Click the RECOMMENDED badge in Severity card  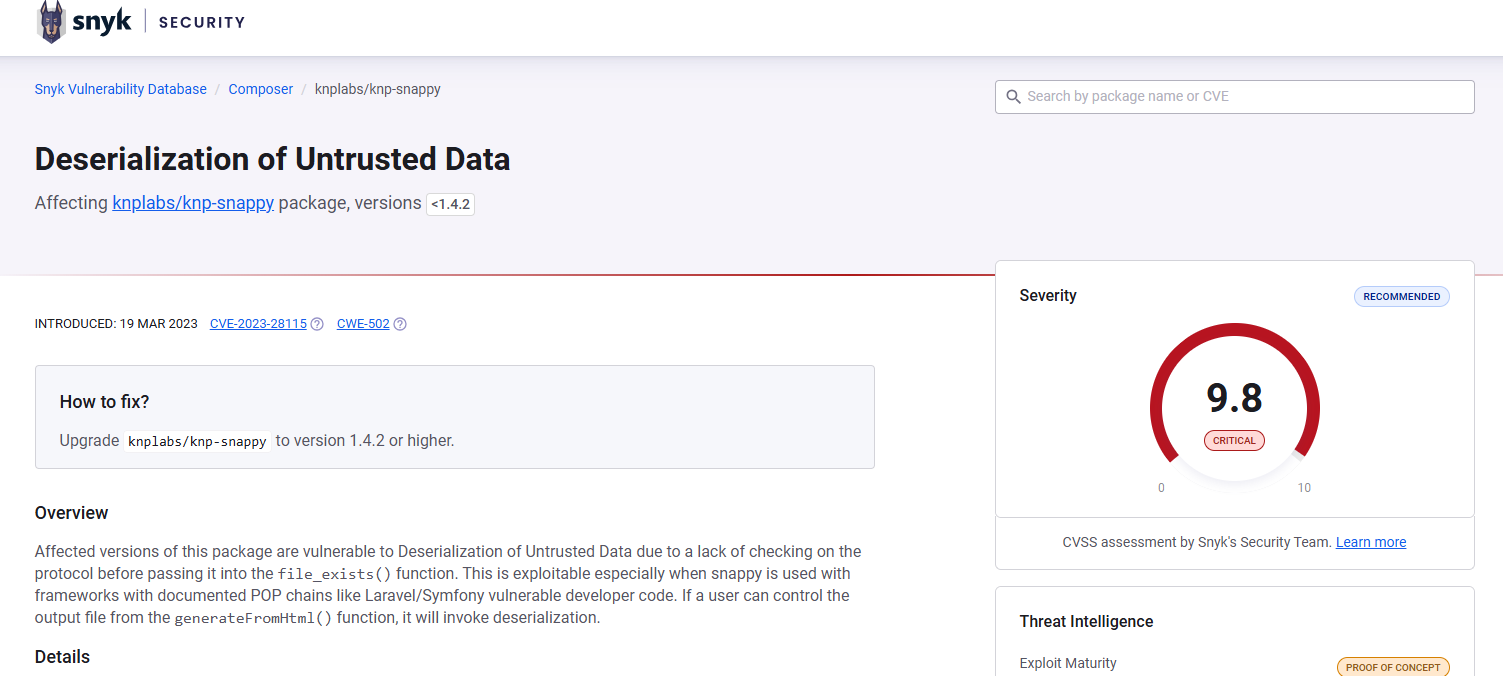coord(1401,297)
